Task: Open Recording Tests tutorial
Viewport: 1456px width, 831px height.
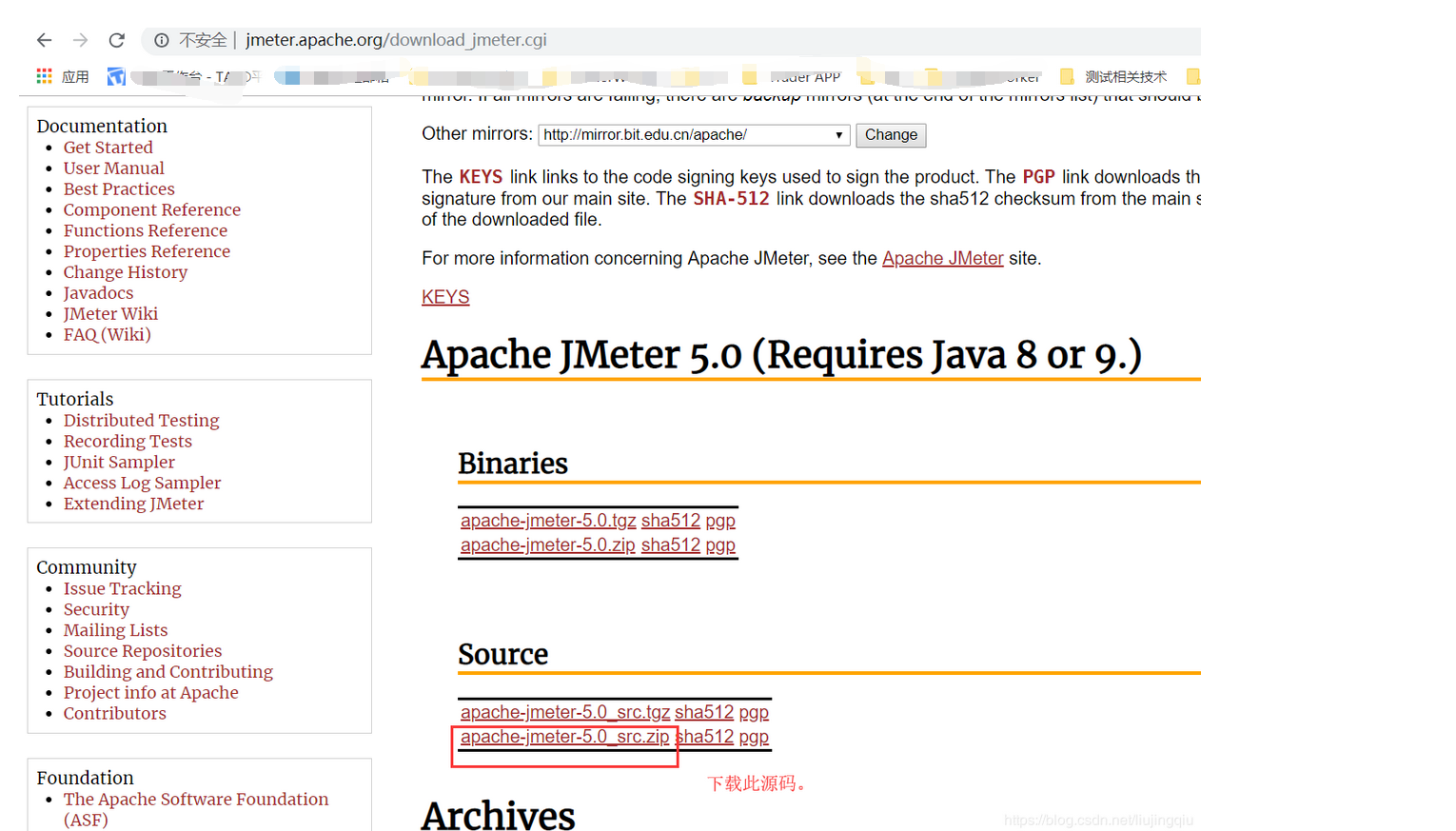Action: click(x=128, y=442)
